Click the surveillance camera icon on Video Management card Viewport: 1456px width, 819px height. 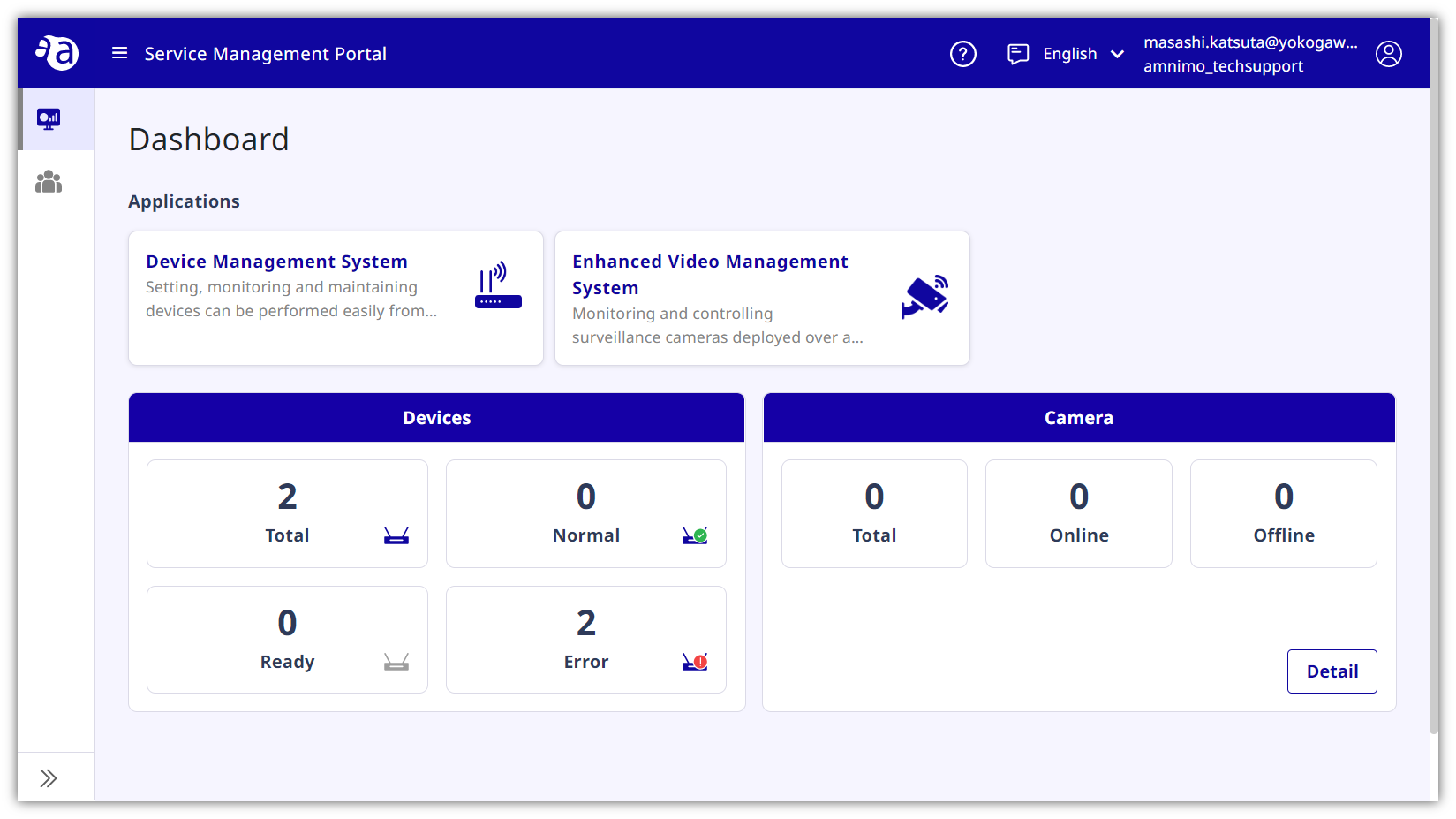tap(924, 297)
